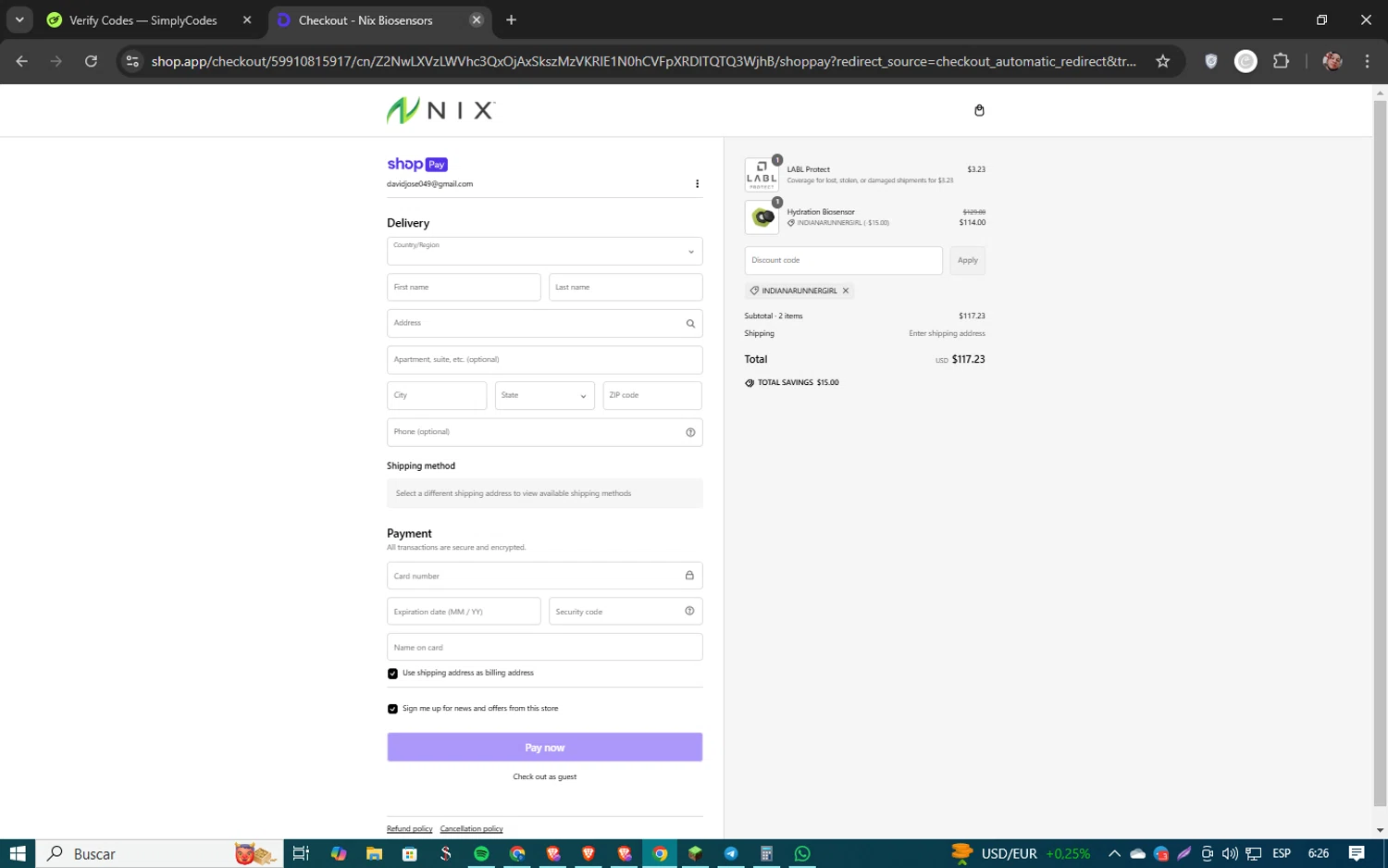The image size is (1388, 868).
Task: Click the Expiration date field
Action: 464,611
